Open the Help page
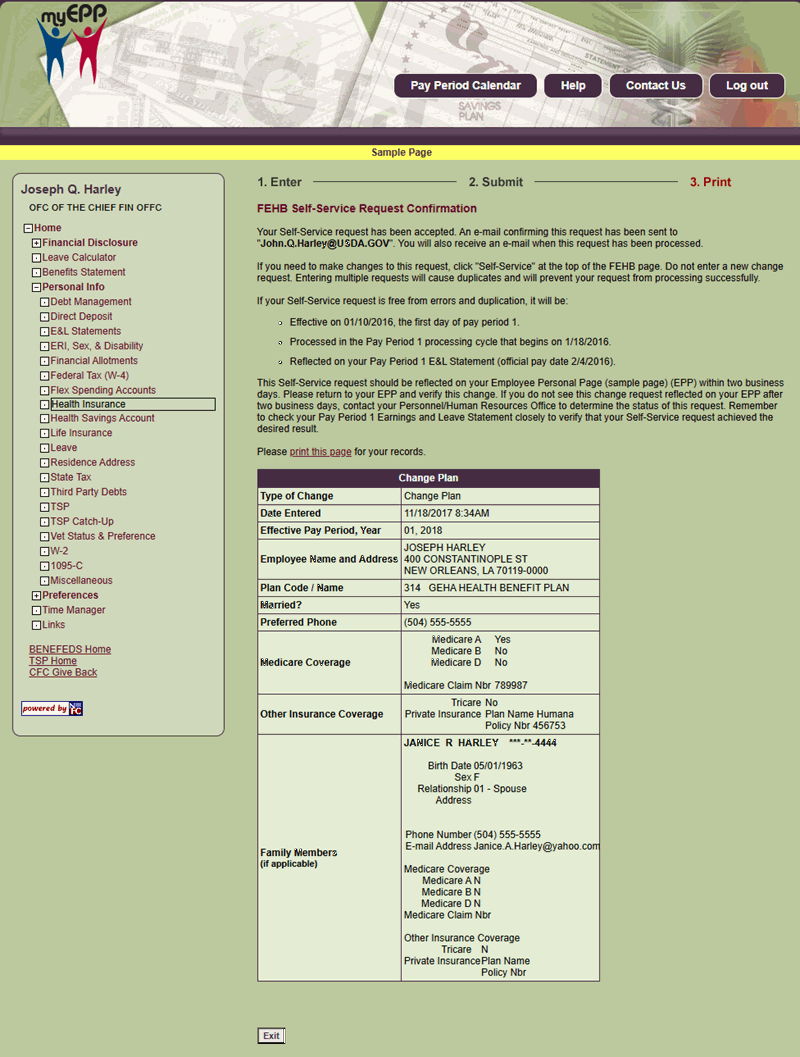This screenshot has width=800, height=1057. [573, 86]
